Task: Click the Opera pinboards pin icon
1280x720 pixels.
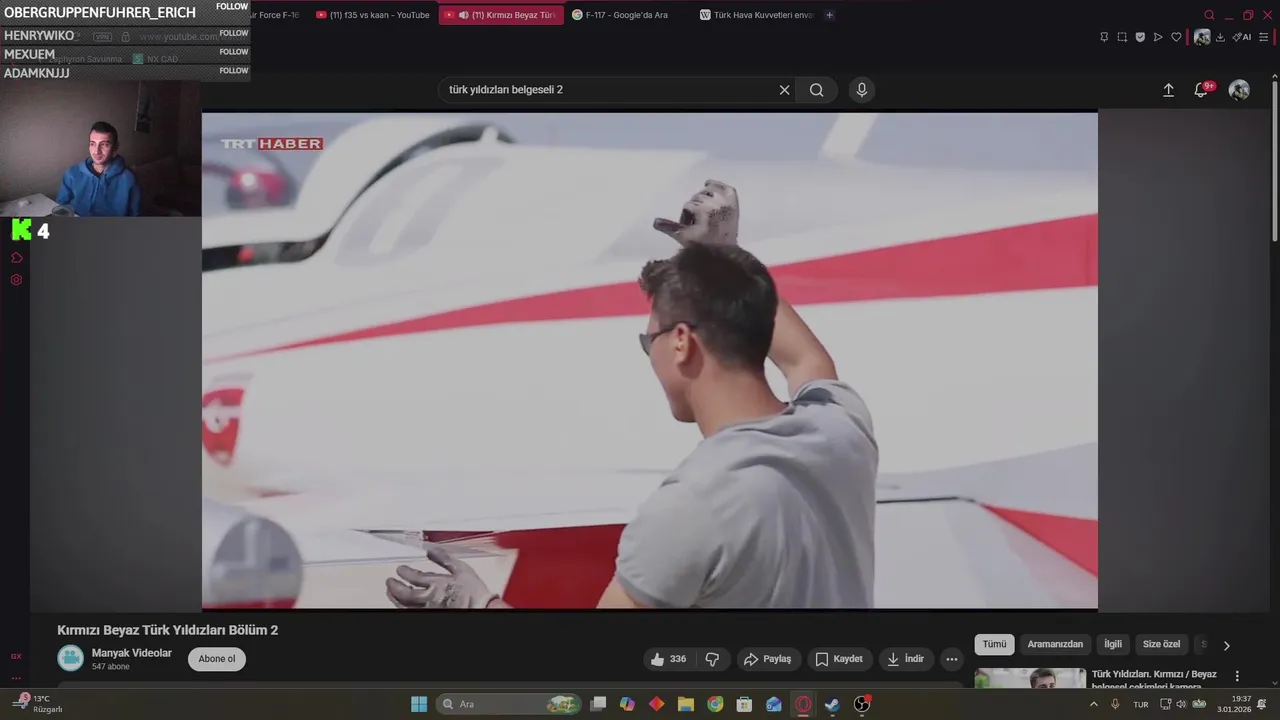Action: coord(1104,37)
